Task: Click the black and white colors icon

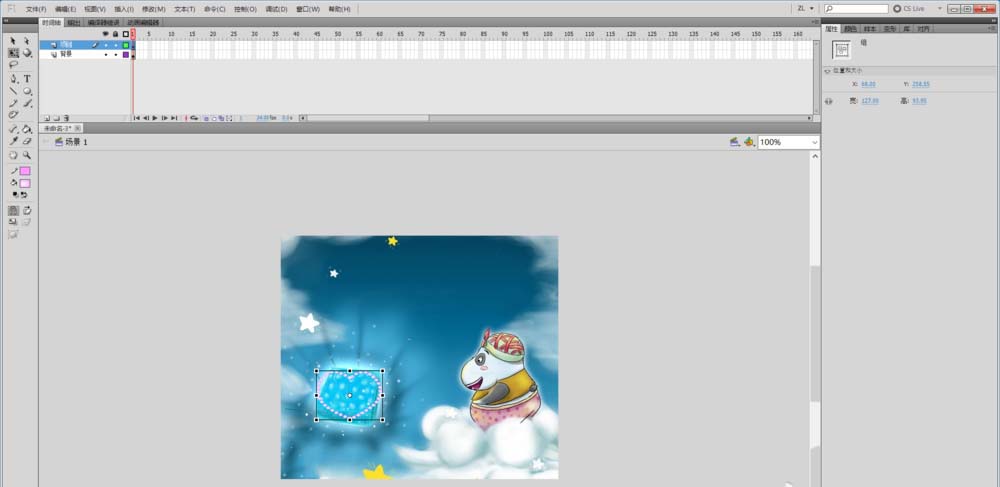Action: (x=15, y=194)
